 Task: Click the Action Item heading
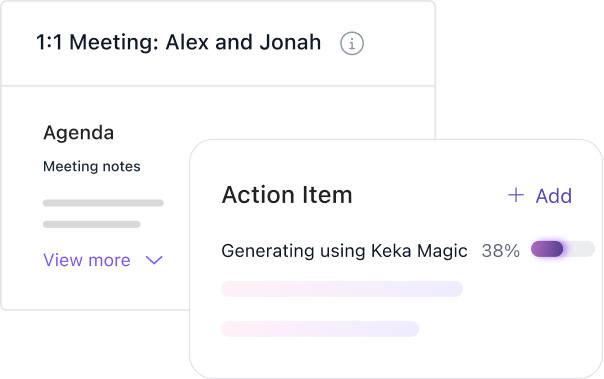(287, 195)
